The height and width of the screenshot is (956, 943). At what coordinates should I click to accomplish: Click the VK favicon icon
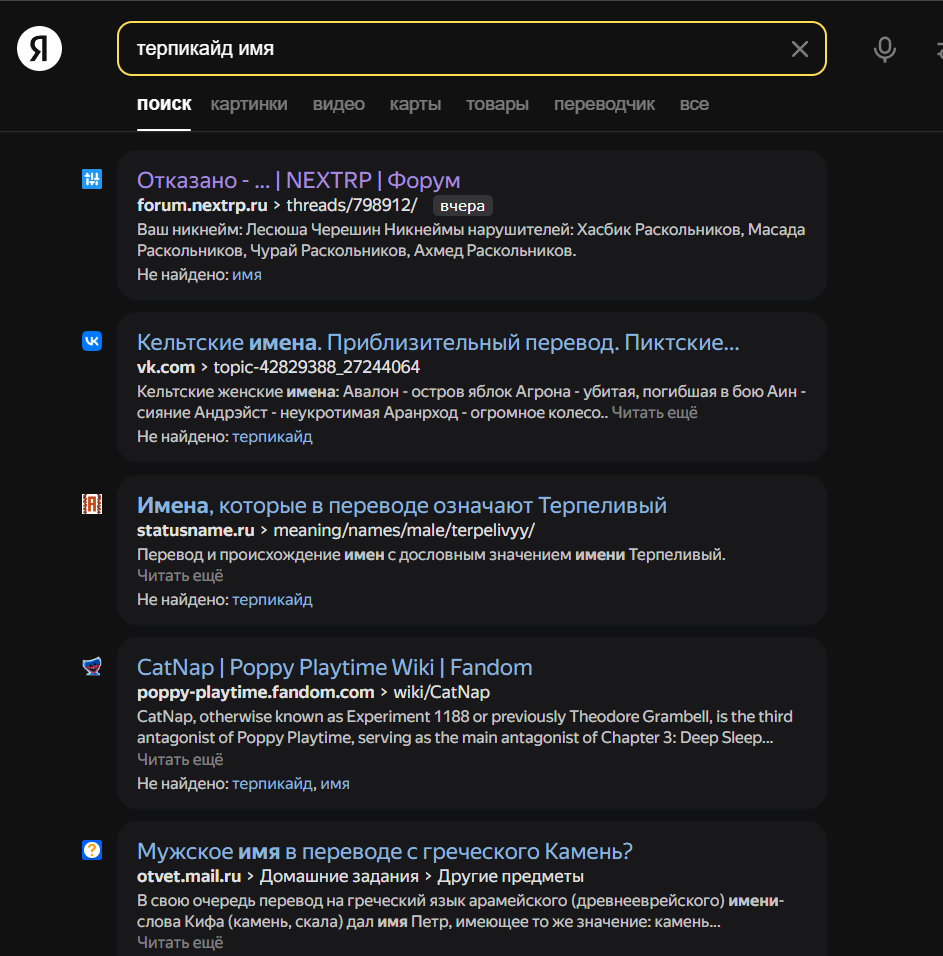[92, 341]
